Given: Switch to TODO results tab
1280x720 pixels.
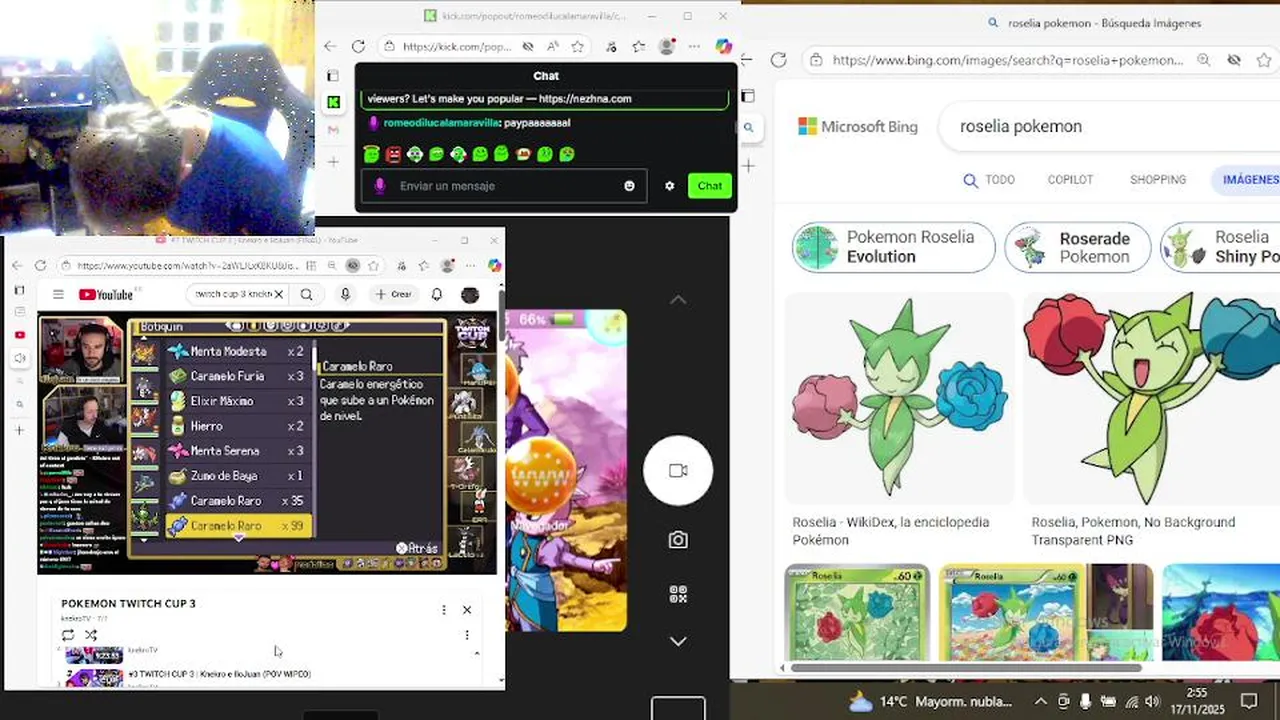Looking at the screenshot, I should pos(989,180).
